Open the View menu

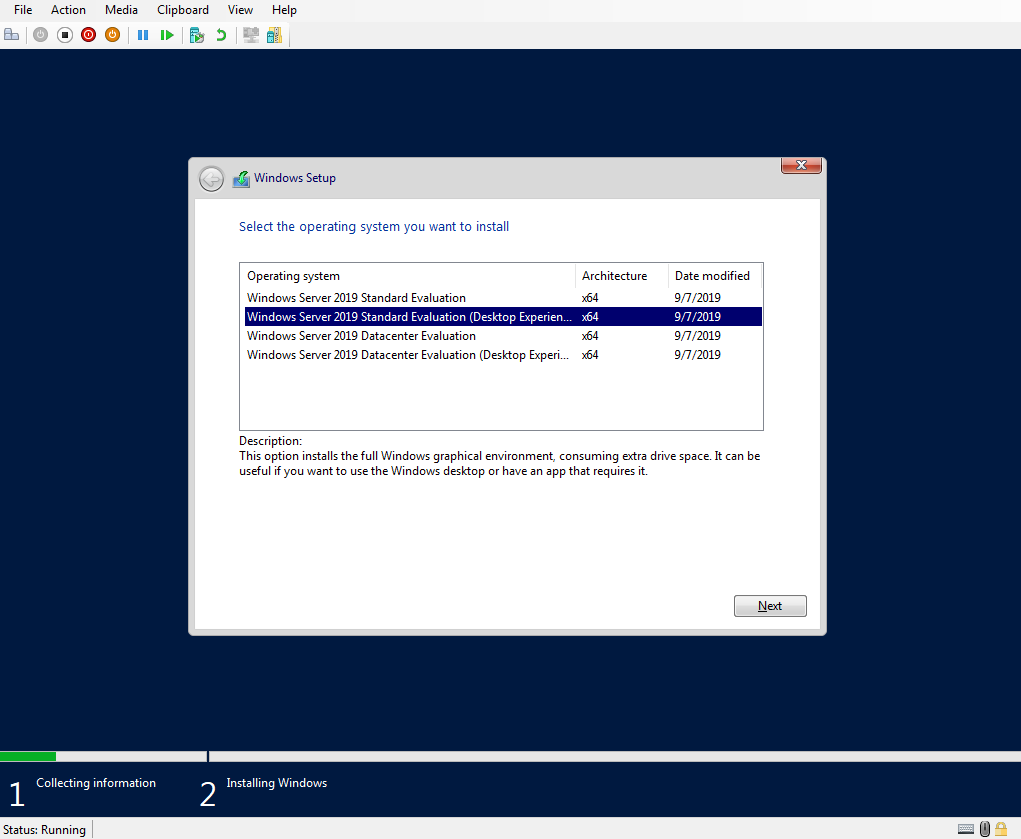coord(240,10)
